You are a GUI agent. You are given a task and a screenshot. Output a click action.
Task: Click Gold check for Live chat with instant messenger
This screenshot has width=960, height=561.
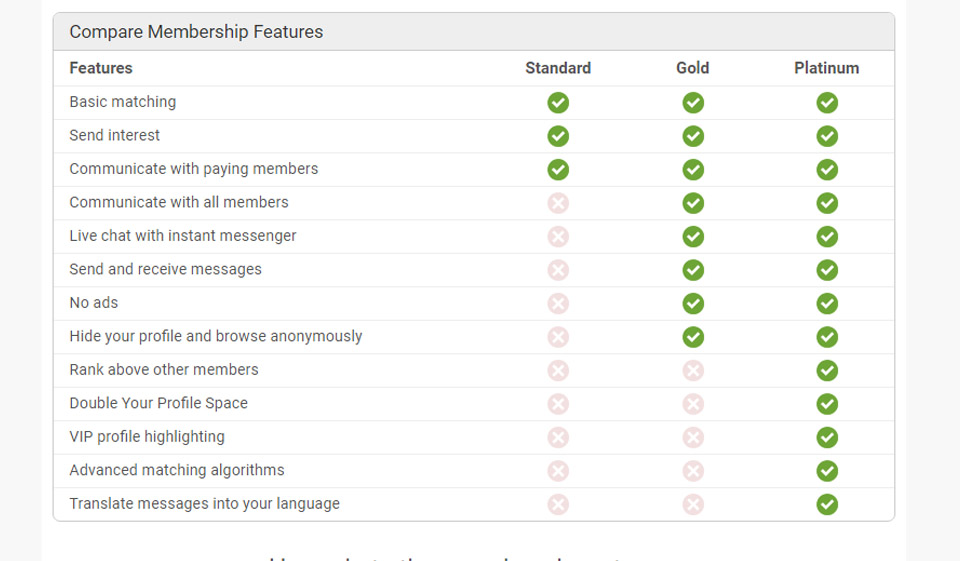[x=693, y=237]
